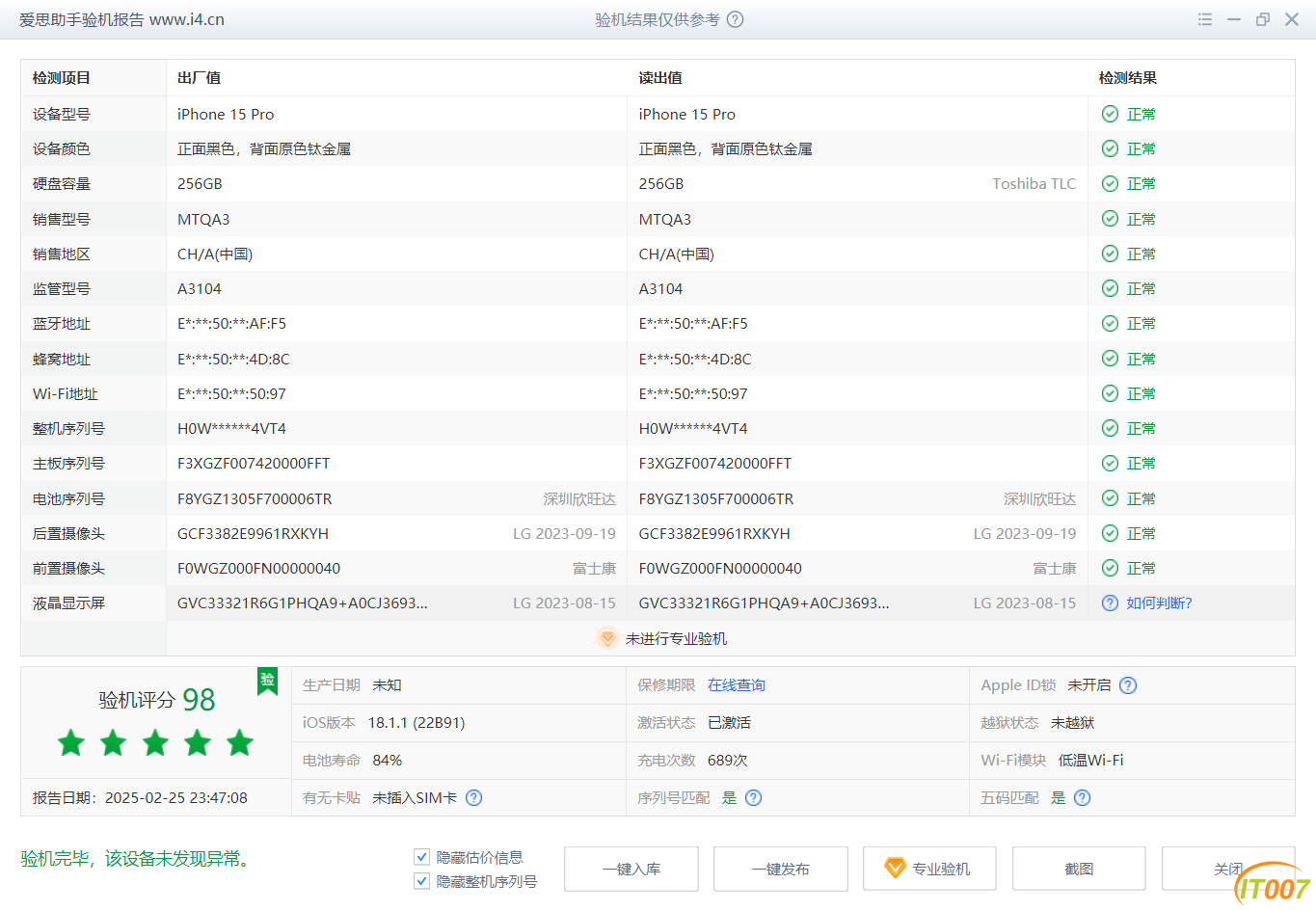Click factory sales region CH/A(中国) value

click(x=215, y=254)
